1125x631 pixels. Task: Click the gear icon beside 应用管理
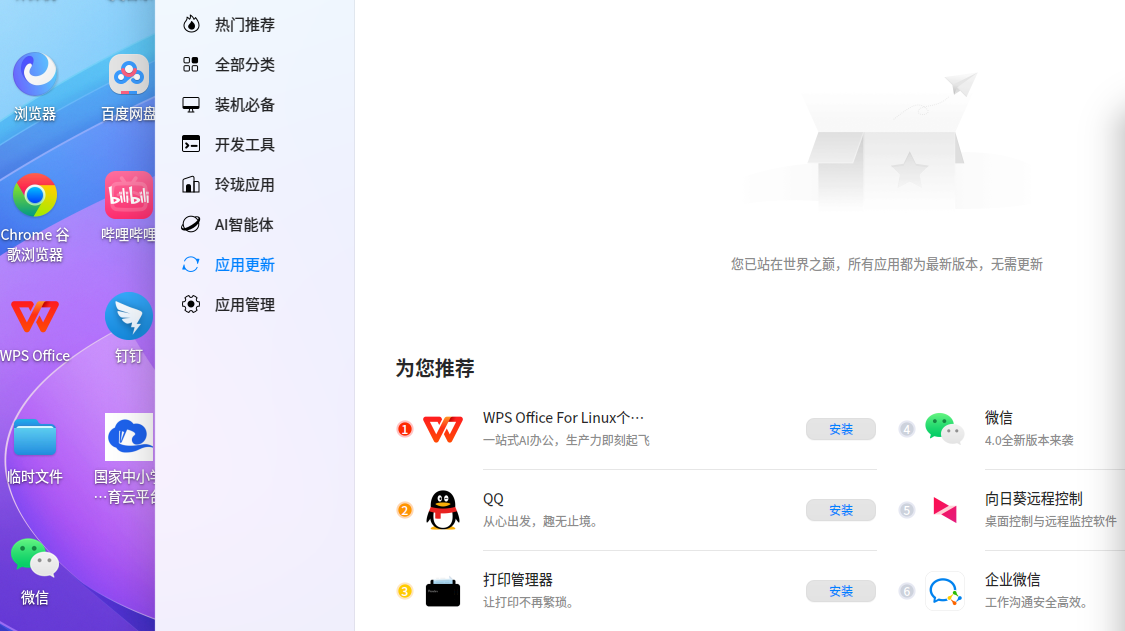tap(191, 304)
